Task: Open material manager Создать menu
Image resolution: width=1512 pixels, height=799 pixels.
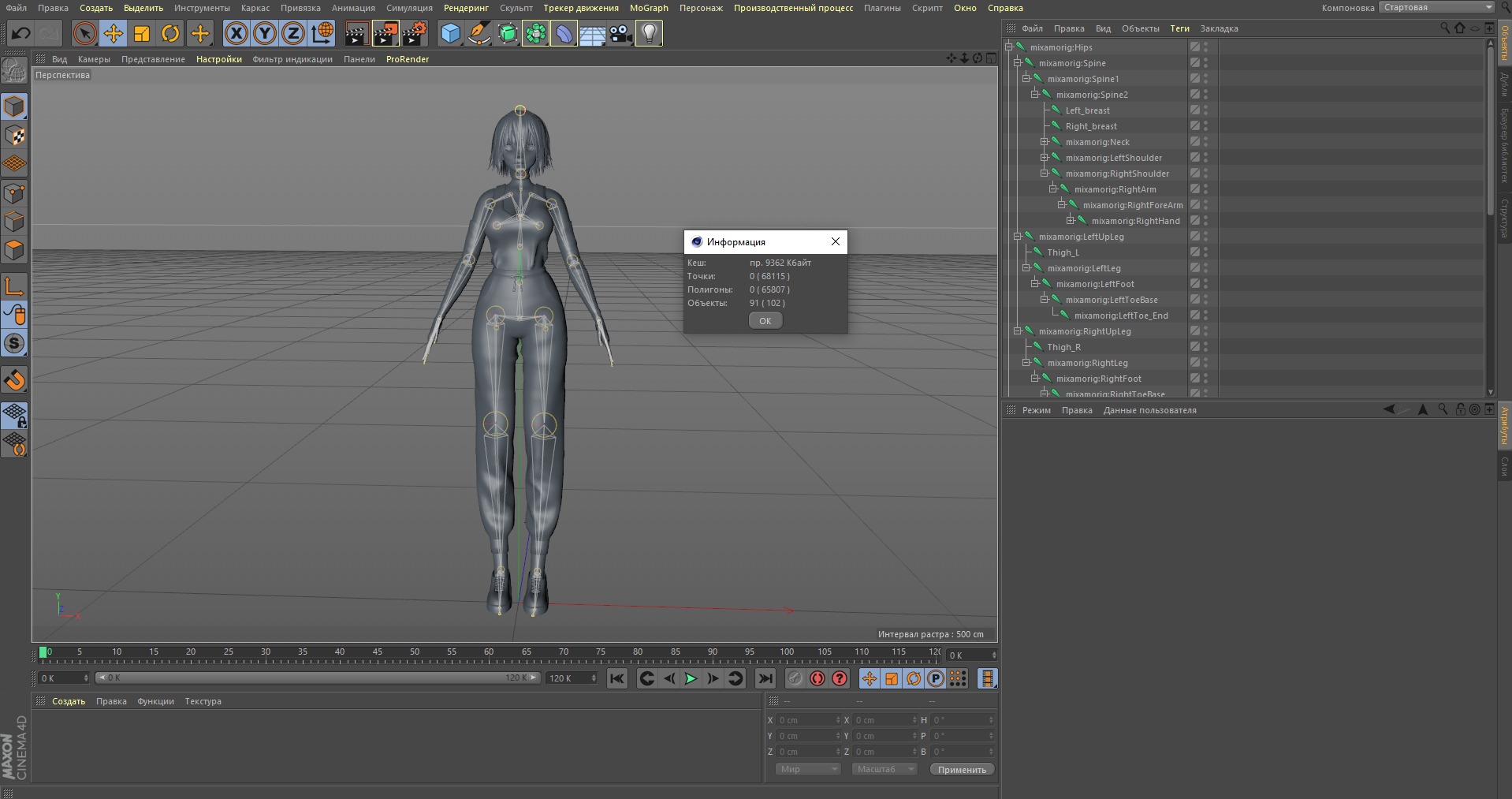Action: 69,701
